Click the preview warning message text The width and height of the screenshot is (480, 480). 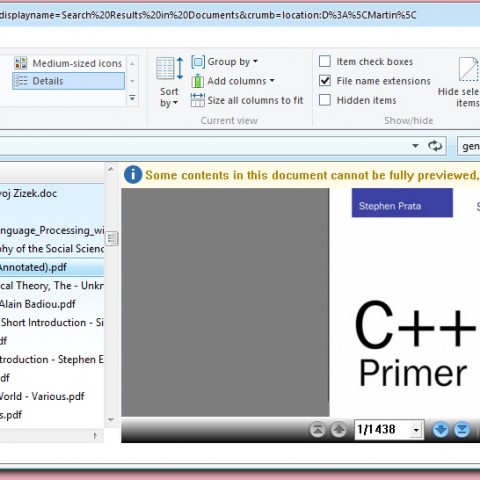312,175
